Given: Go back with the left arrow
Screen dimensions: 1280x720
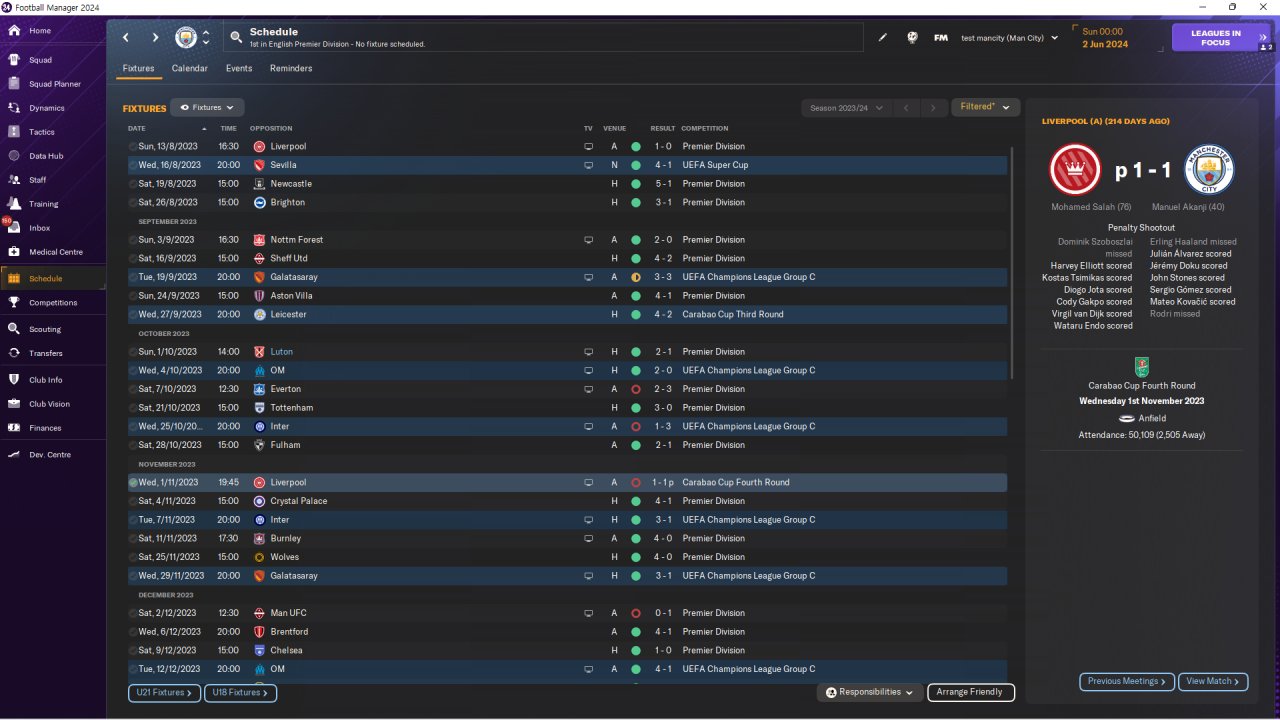Looking at the screenshot, I should (x=126, y=38).
